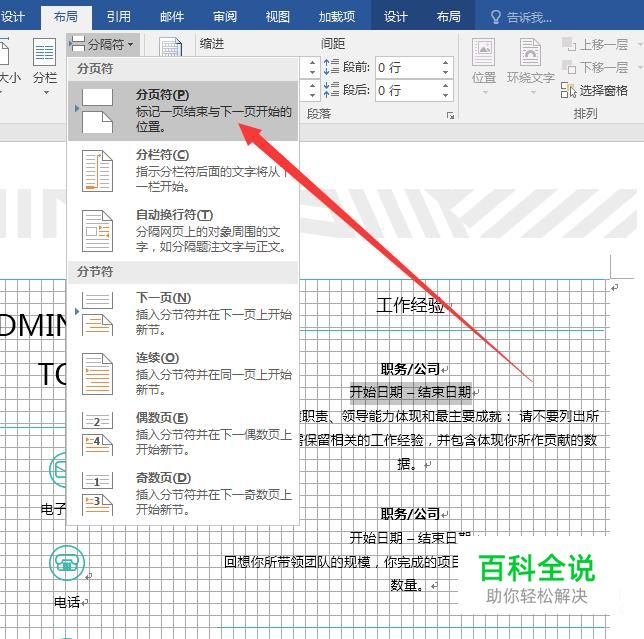Click the page break icon
Screen dimensions: 644x639
[97, 111]
